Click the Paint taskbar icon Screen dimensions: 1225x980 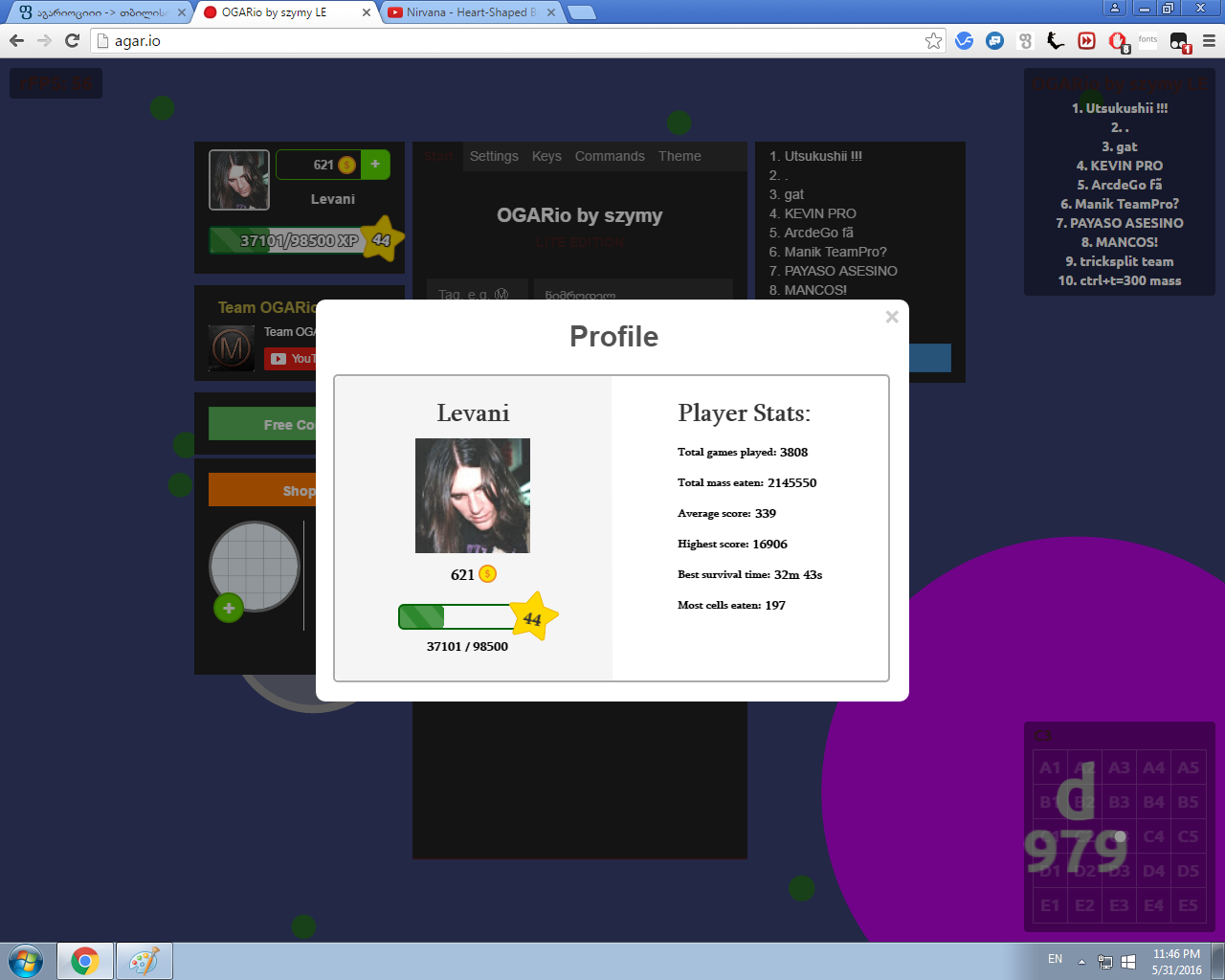145,961
